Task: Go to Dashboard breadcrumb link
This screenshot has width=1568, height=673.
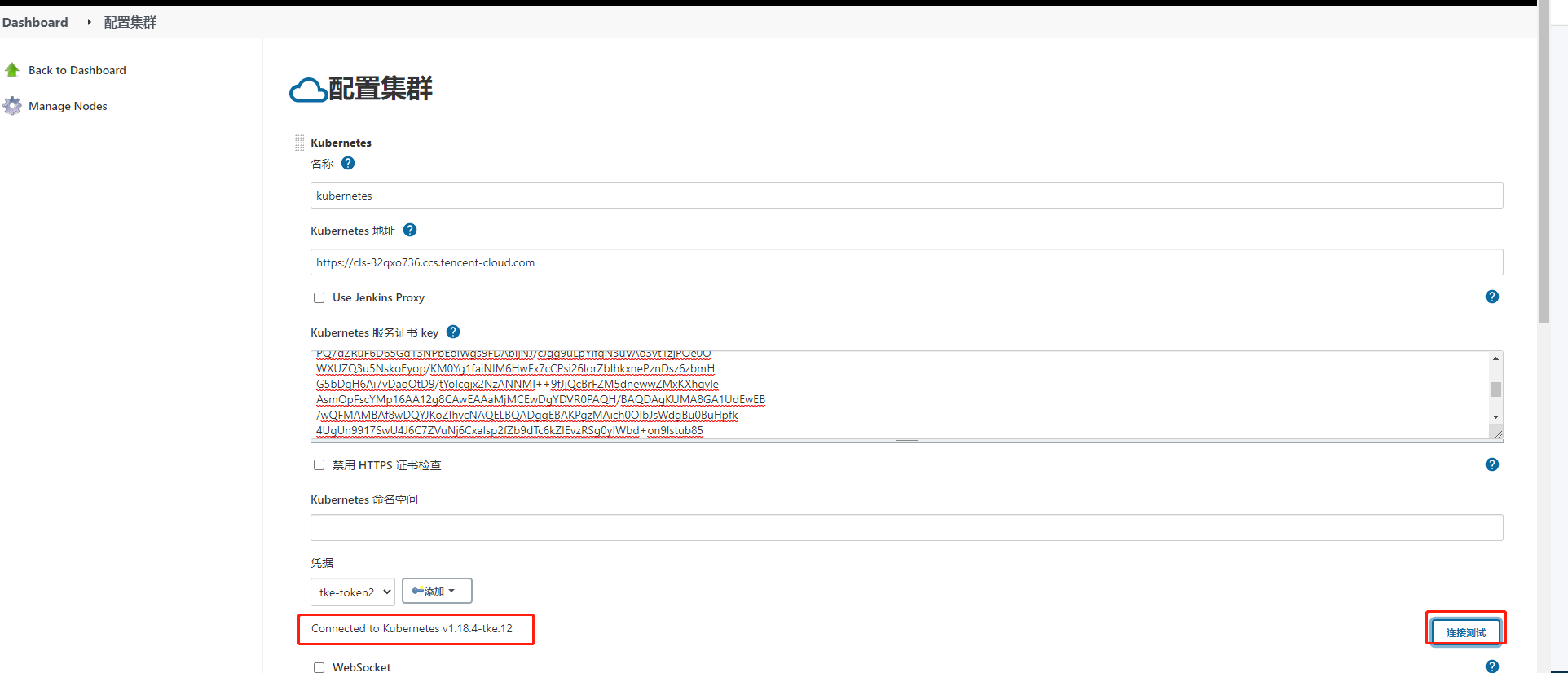Action: point(35,22)
